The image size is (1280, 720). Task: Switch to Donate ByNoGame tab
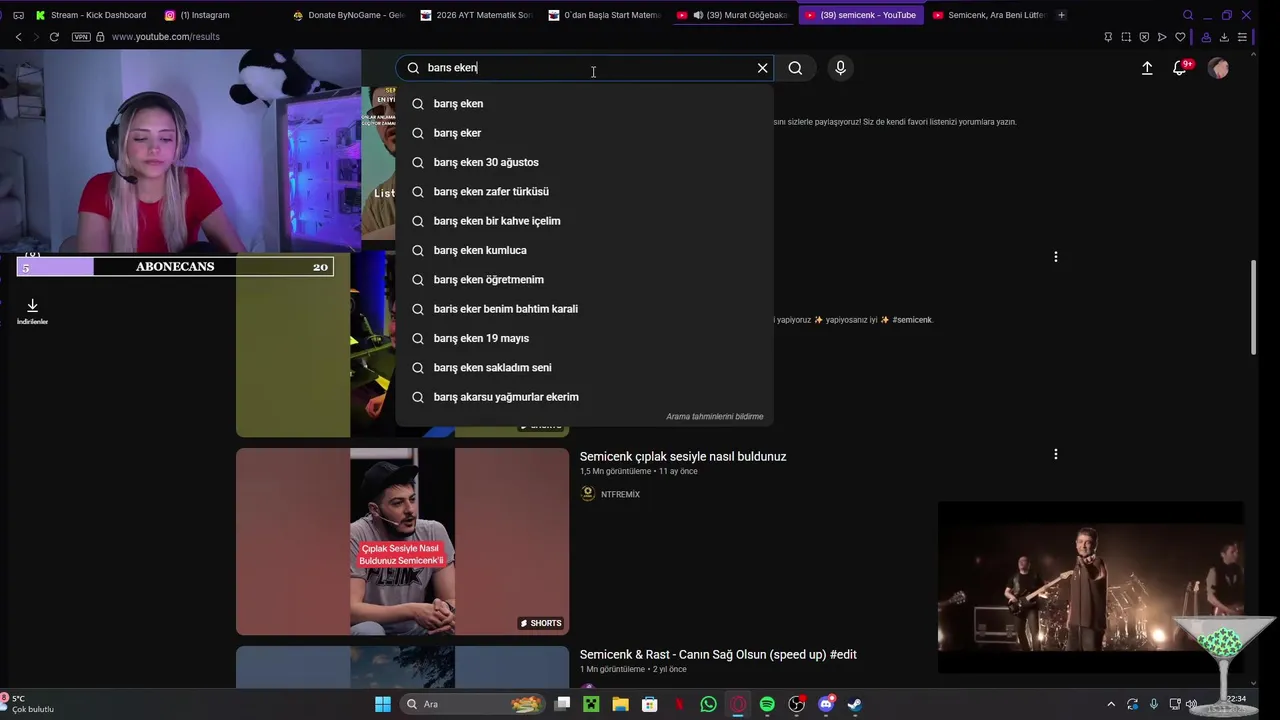[349, 15]
